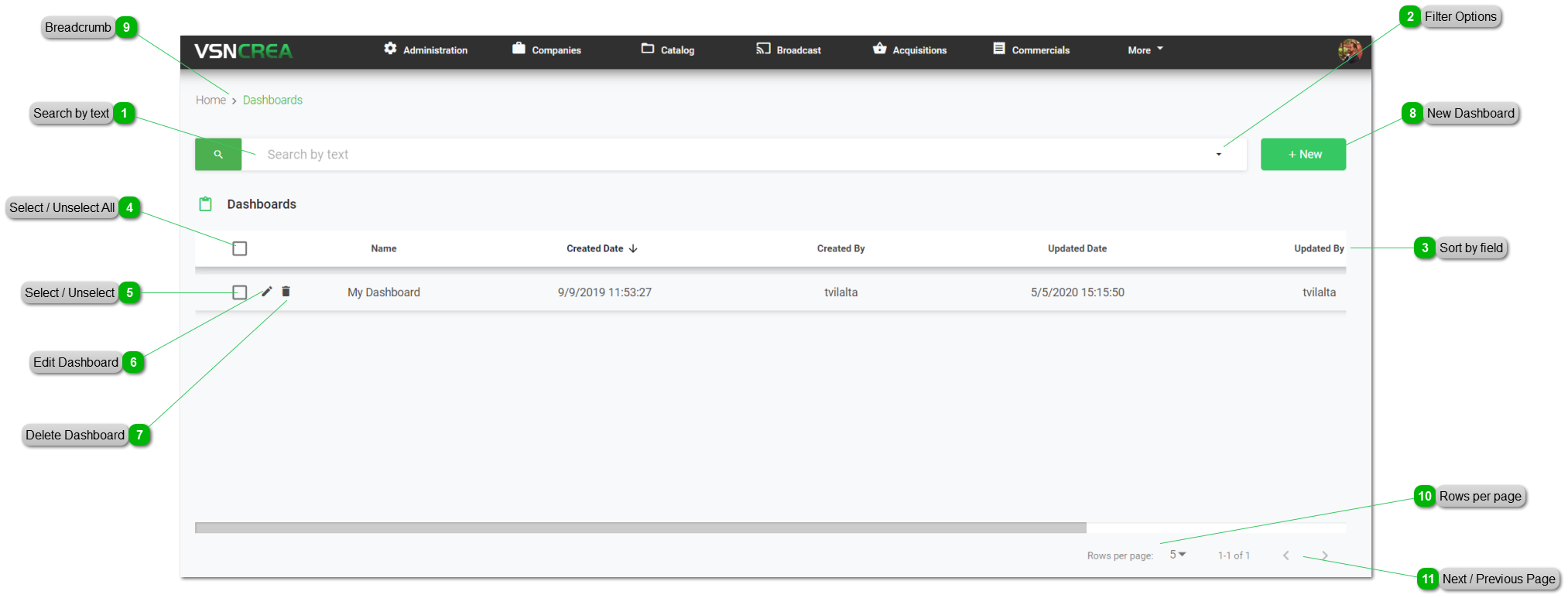Open the Broadcast menu
The image size is (1568, 598).
point(789,50)
